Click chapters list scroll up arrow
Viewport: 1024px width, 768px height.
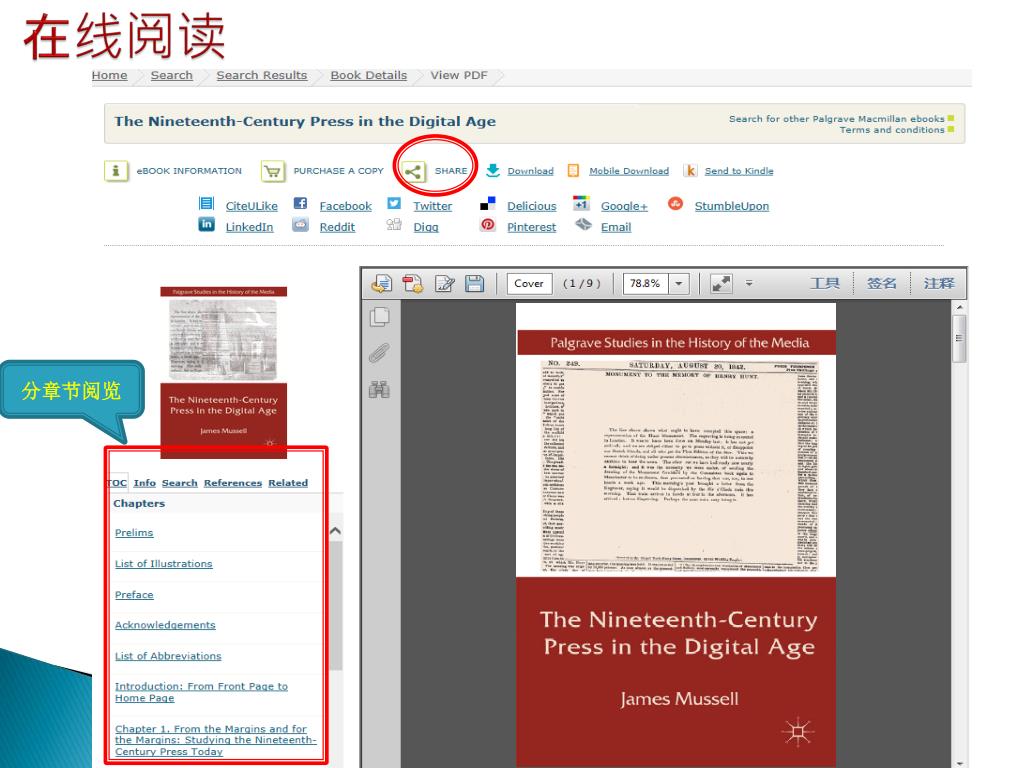click(x=335, y=532)
